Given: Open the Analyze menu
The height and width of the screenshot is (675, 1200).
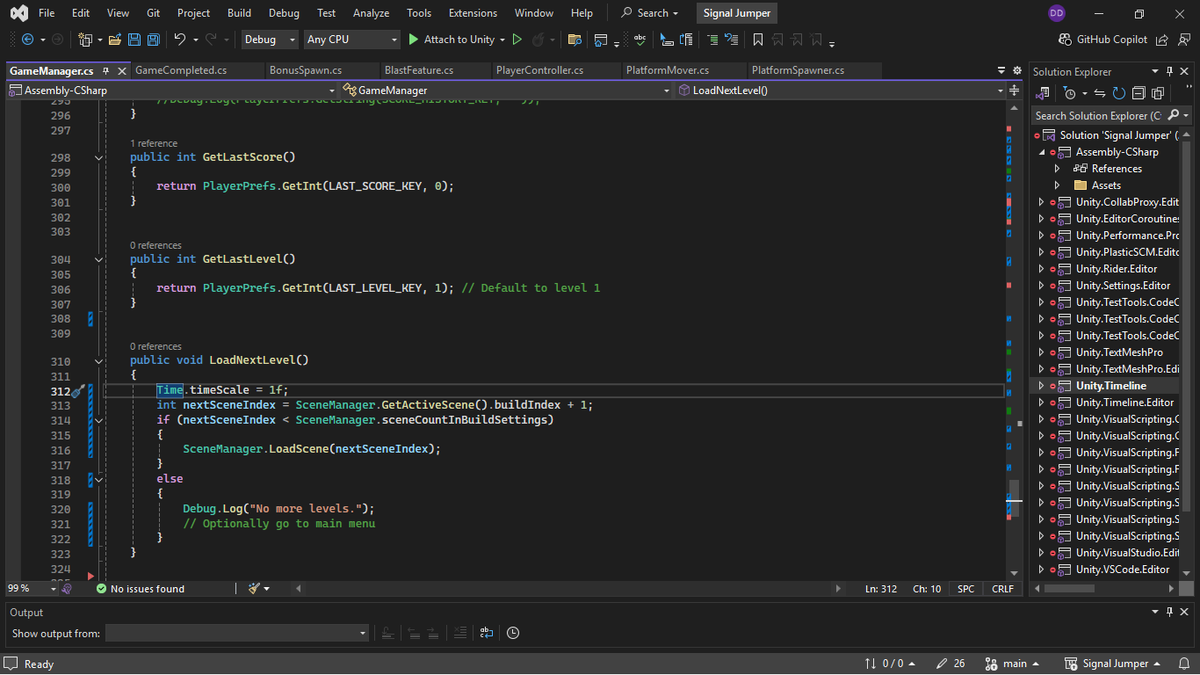Looking at the screenshot, I should 371,13.
